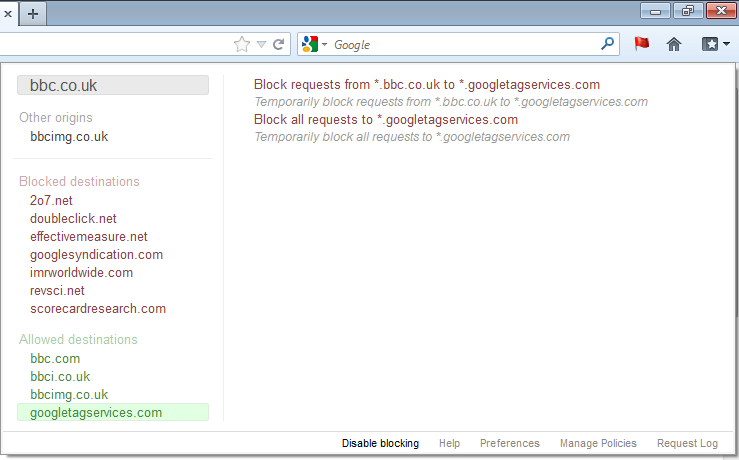Screen dimensions: 739x460
Task: Click the search magnifier icon
Action: 608,44
